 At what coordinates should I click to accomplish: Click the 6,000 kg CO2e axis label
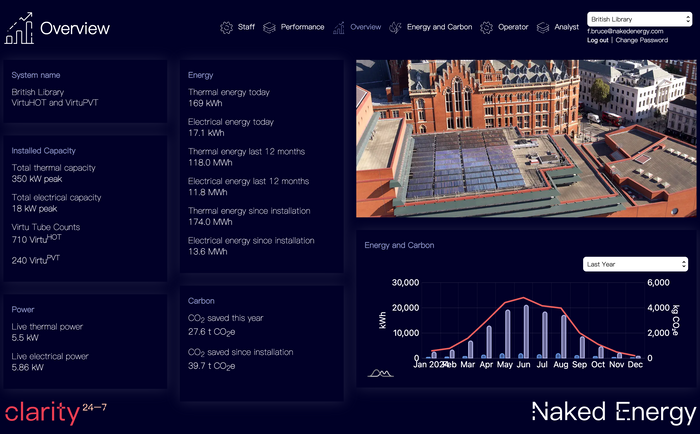tap(658, 283)
